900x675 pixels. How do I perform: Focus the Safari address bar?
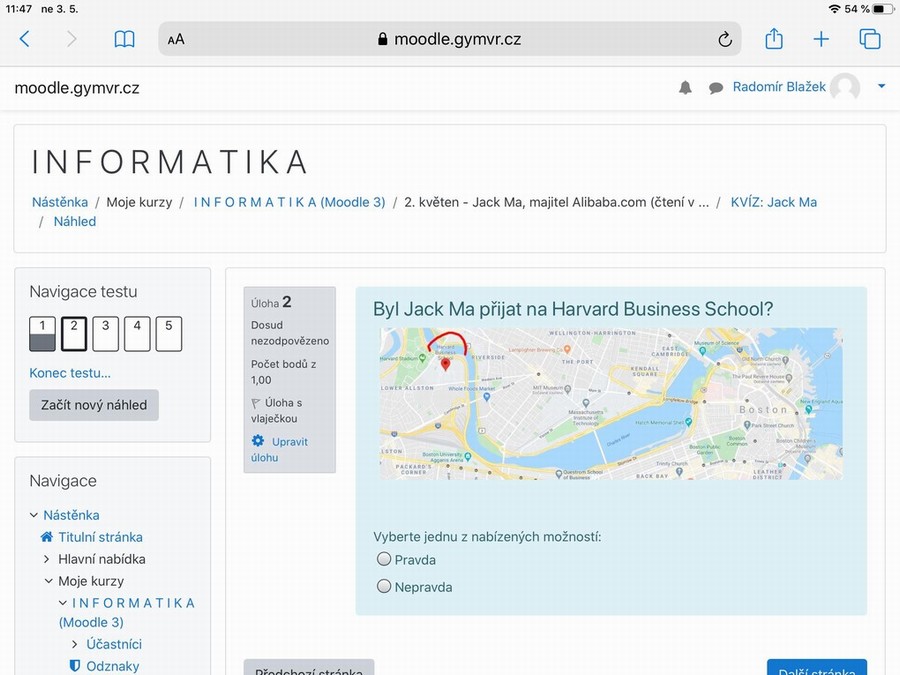(x=449, y=39)
